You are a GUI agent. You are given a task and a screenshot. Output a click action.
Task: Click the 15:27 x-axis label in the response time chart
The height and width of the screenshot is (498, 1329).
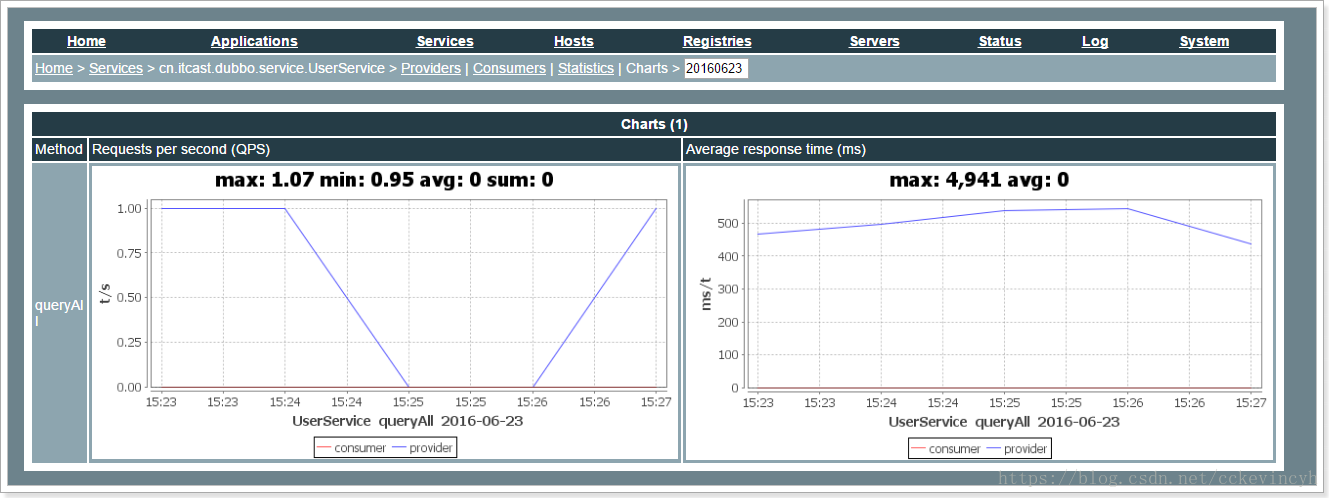tap(1251, 402)
